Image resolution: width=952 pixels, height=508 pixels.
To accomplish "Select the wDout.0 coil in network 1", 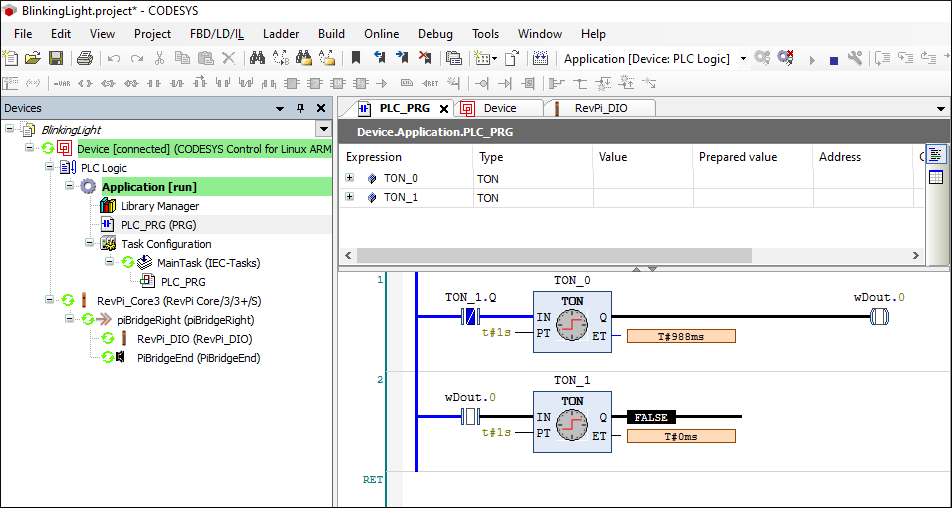I will tap(879, 316).
